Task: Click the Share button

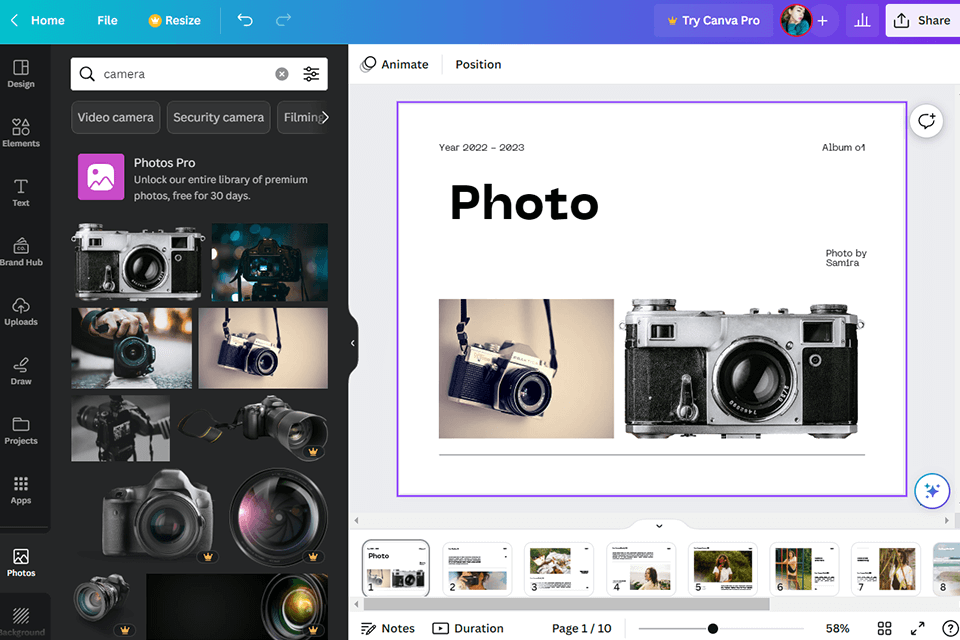Action: point(922,20)
